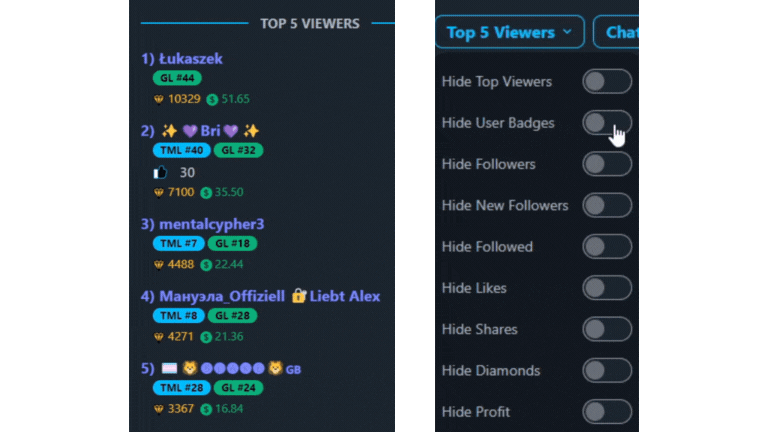Open the Łukaszek viewer name link
Image resolution: width=768 pixels, height=432 pixels.
(x=191, y=59)
